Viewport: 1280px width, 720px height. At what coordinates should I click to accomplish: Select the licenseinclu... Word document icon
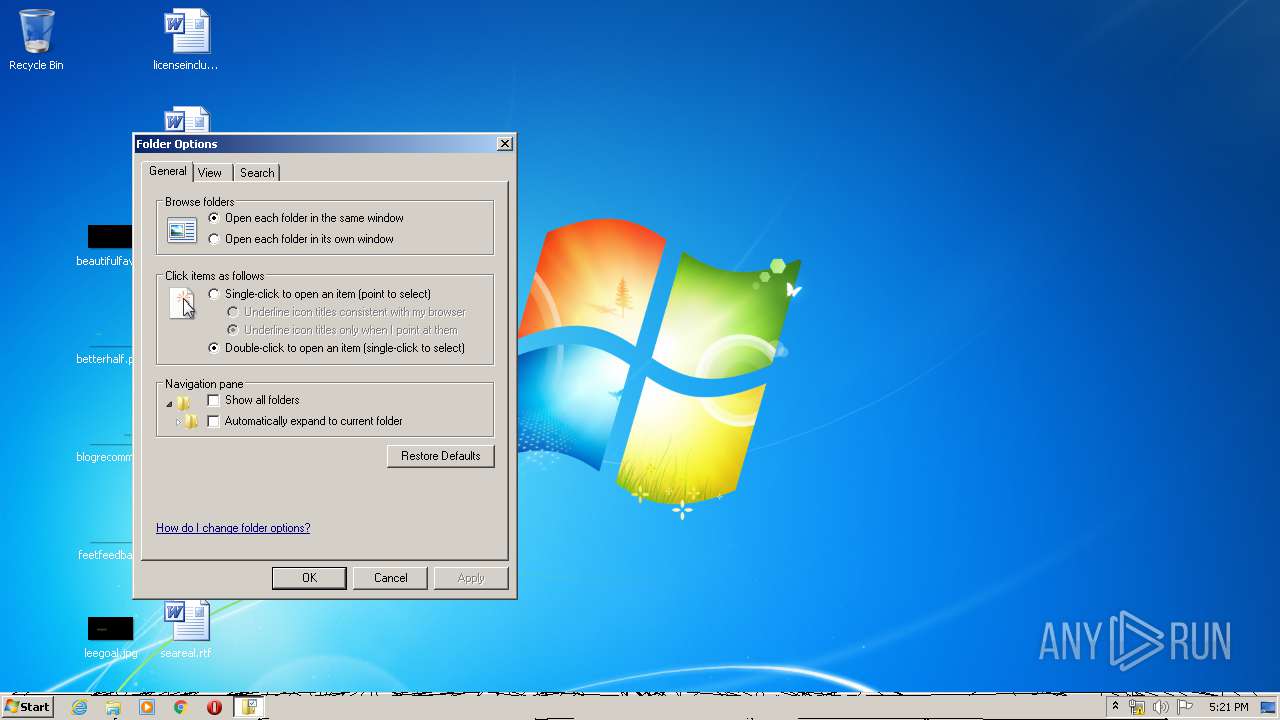pyautogui.click(x=186, y=40)
